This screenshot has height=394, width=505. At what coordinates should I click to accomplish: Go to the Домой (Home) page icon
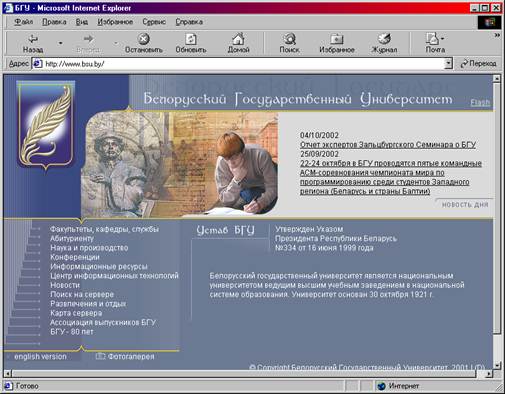point(238,39)
